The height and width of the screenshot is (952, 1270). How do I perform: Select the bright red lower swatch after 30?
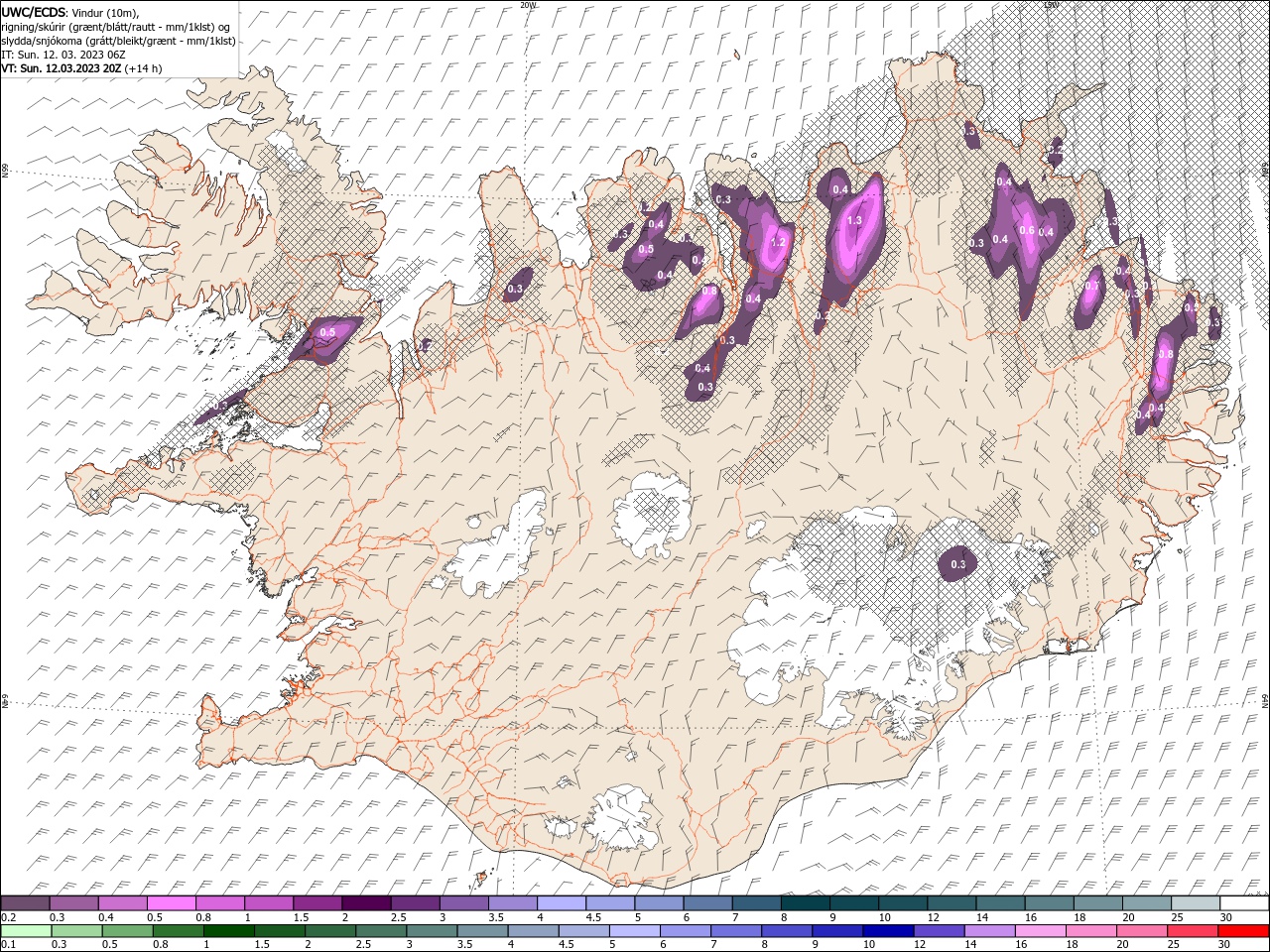(x=1244, y=931)
